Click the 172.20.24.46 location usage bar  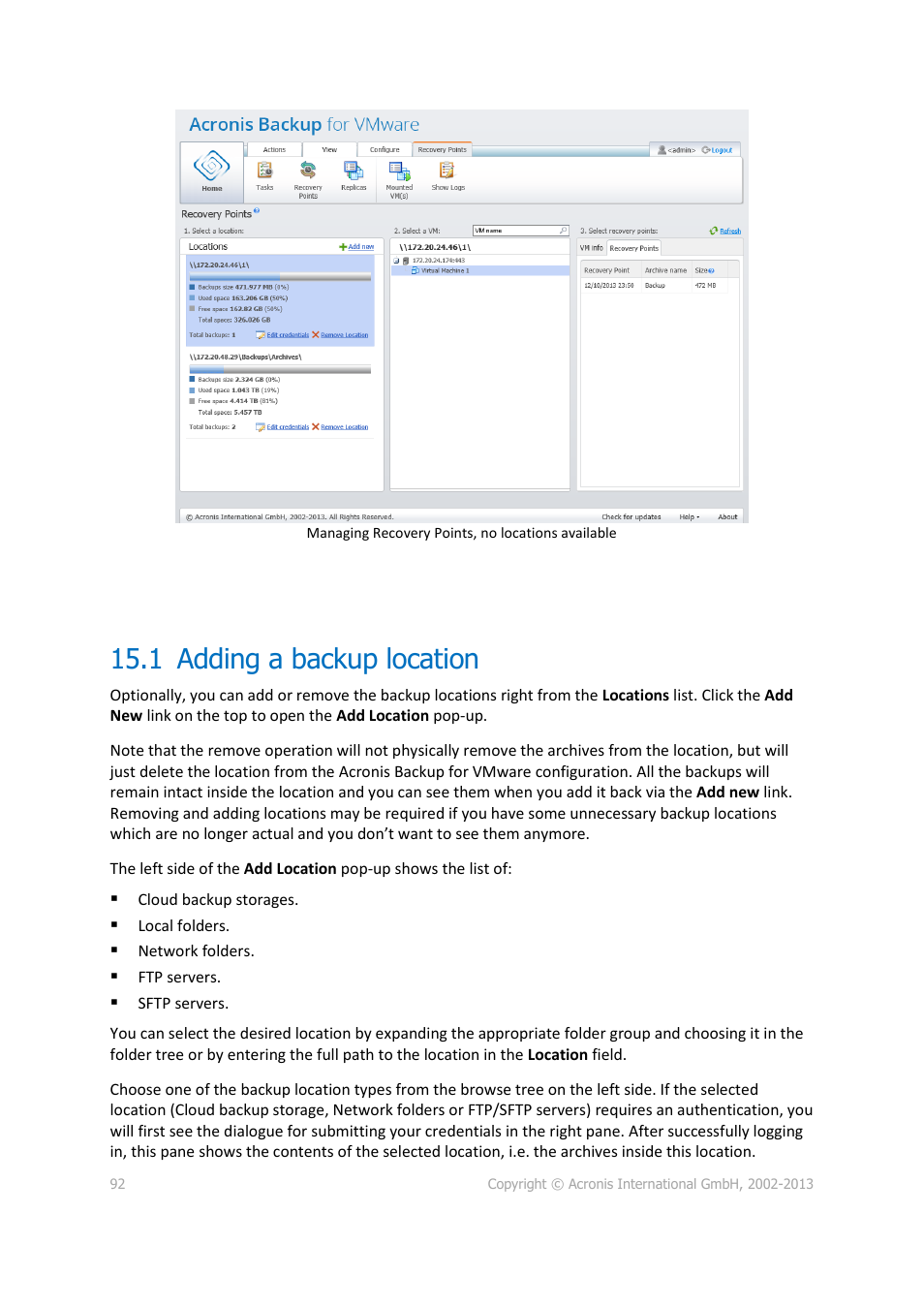(280, 277)
